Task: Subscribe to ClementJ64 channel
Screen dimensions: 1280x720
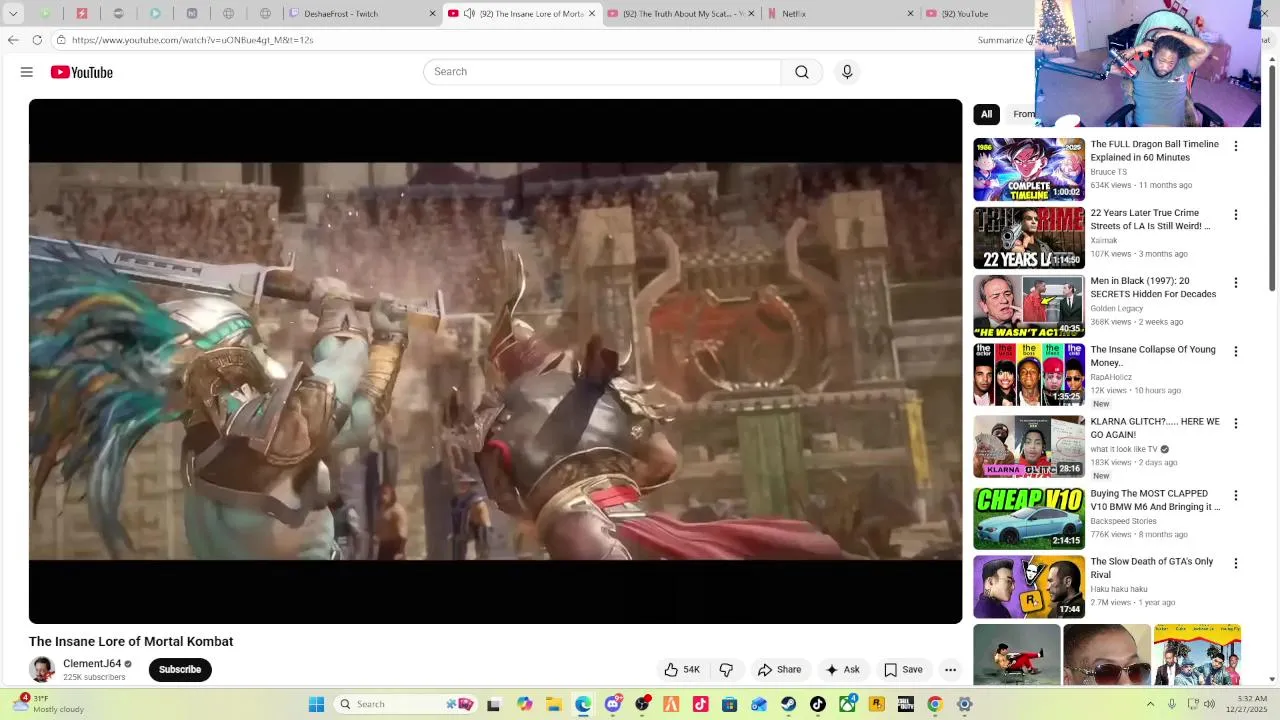Action: point(180,670)
